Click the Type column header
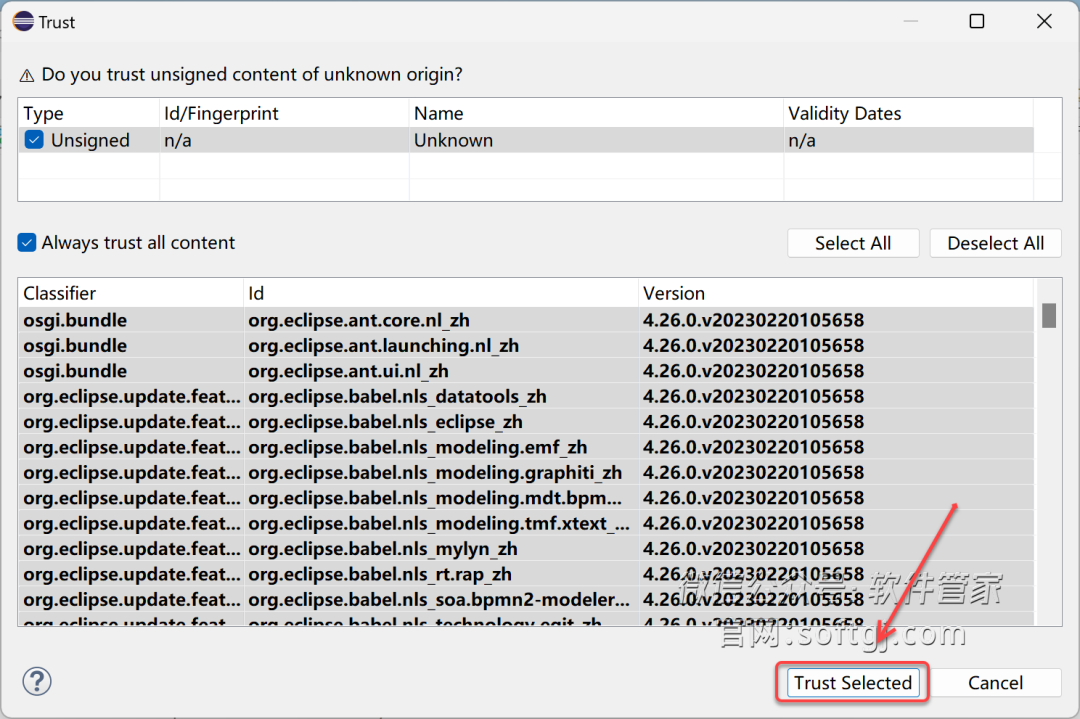Image resolution: width=1080 pixels, height=719 pixels. point(89,113)
